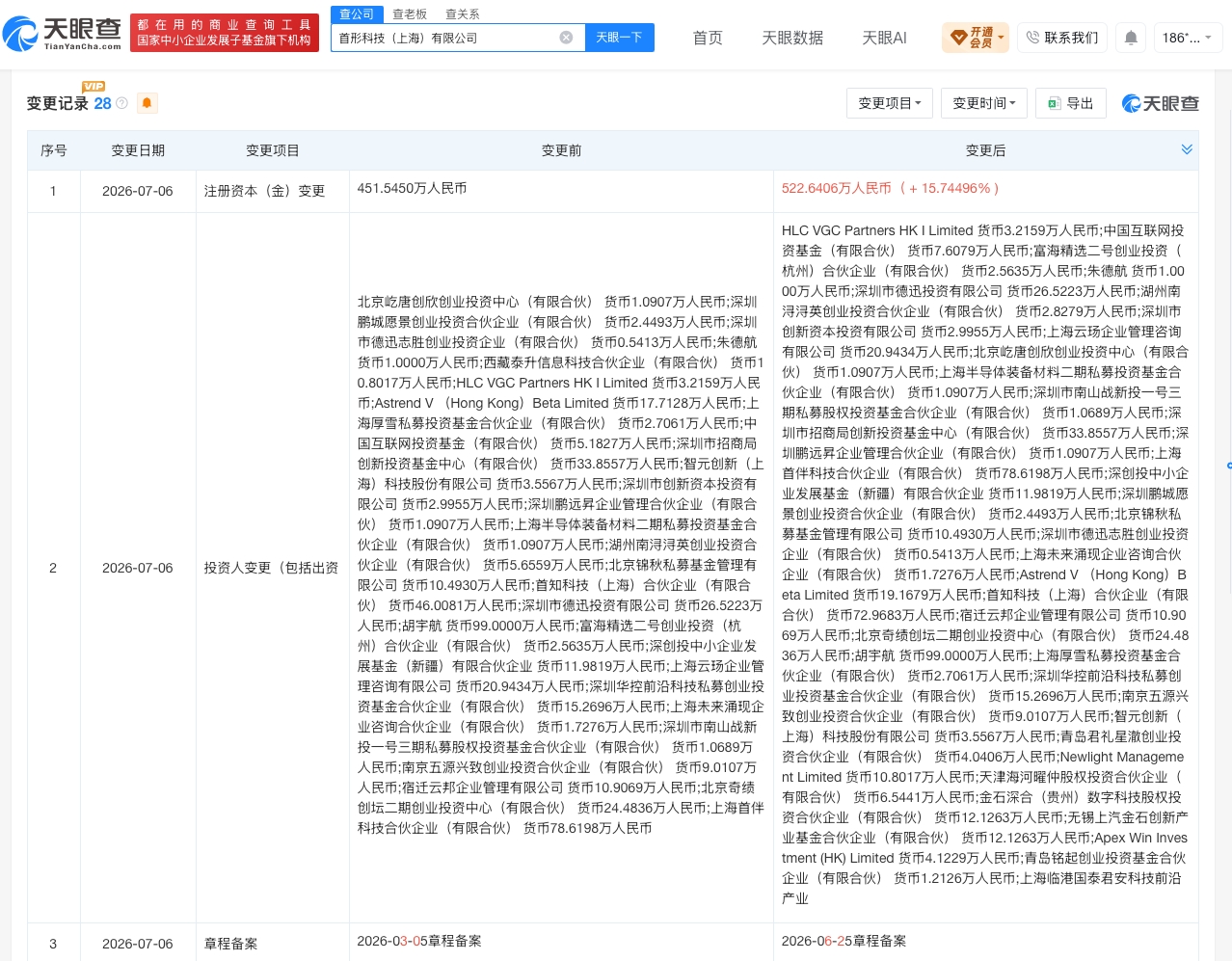Click the 变更记录 section title
Screen dimensions: 1232x961
[57, 103]
